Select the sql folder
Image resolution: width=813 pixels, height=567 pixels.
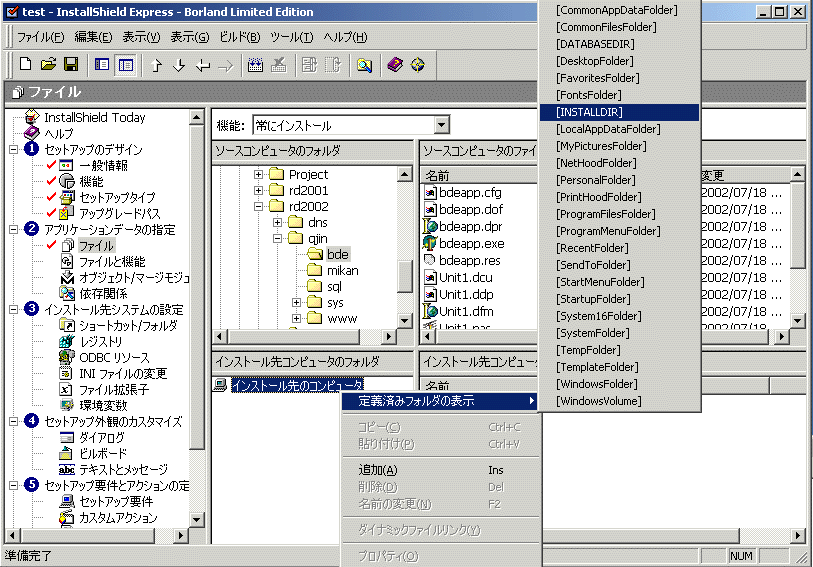334,287
